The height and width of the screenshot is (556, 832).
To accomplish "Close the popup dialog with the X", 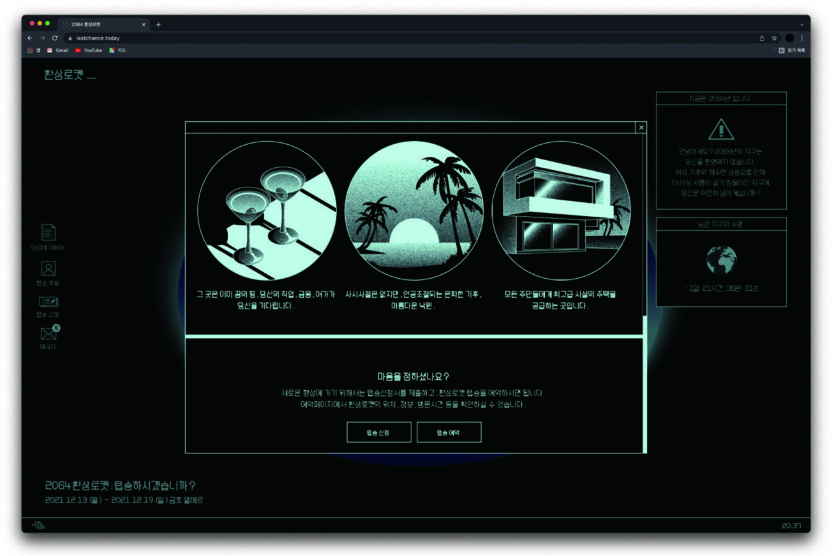I will [x=641, y=127].
